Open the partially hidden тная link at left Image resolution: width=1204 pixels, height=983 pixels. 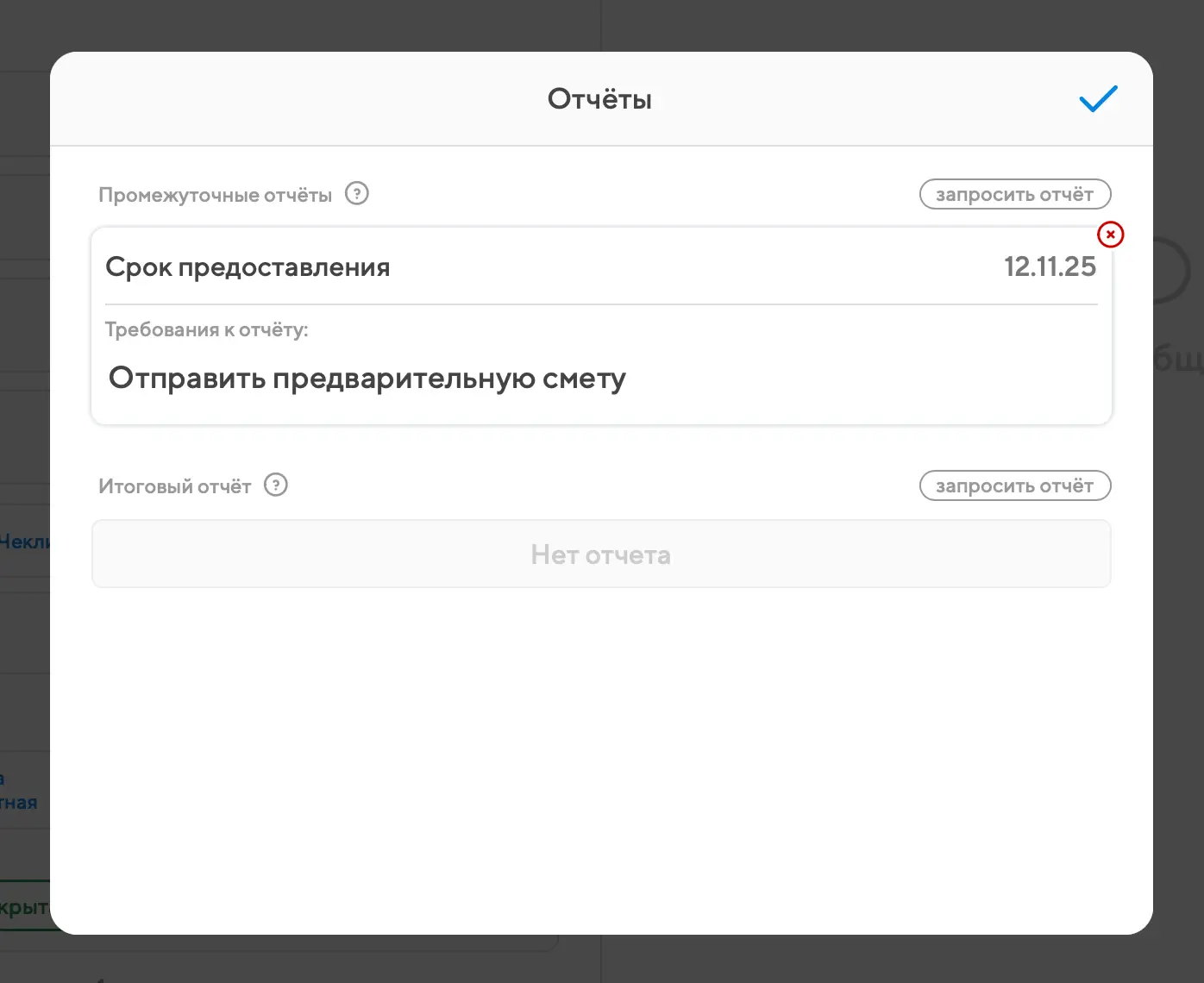pos(19,802)
